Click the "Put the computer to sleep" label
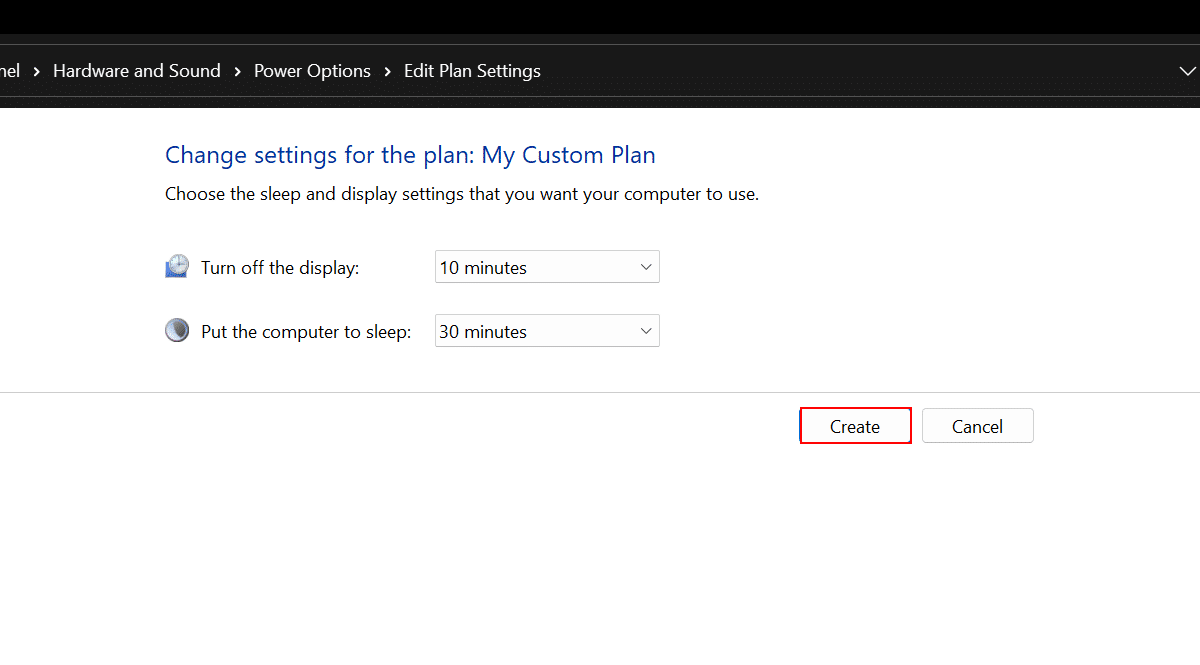Viewport: 1200px width, 665px height. [306, 332]
